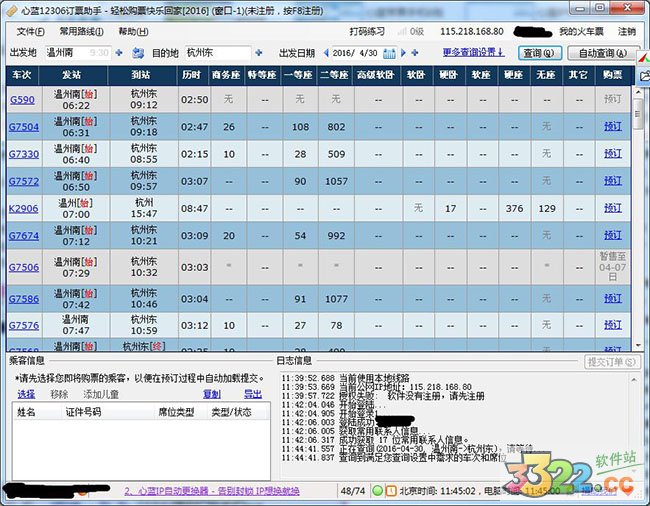Viewport: 650px width, 506px height.
Task: Click the 选择 passenger link
Action: coord(26,394)
